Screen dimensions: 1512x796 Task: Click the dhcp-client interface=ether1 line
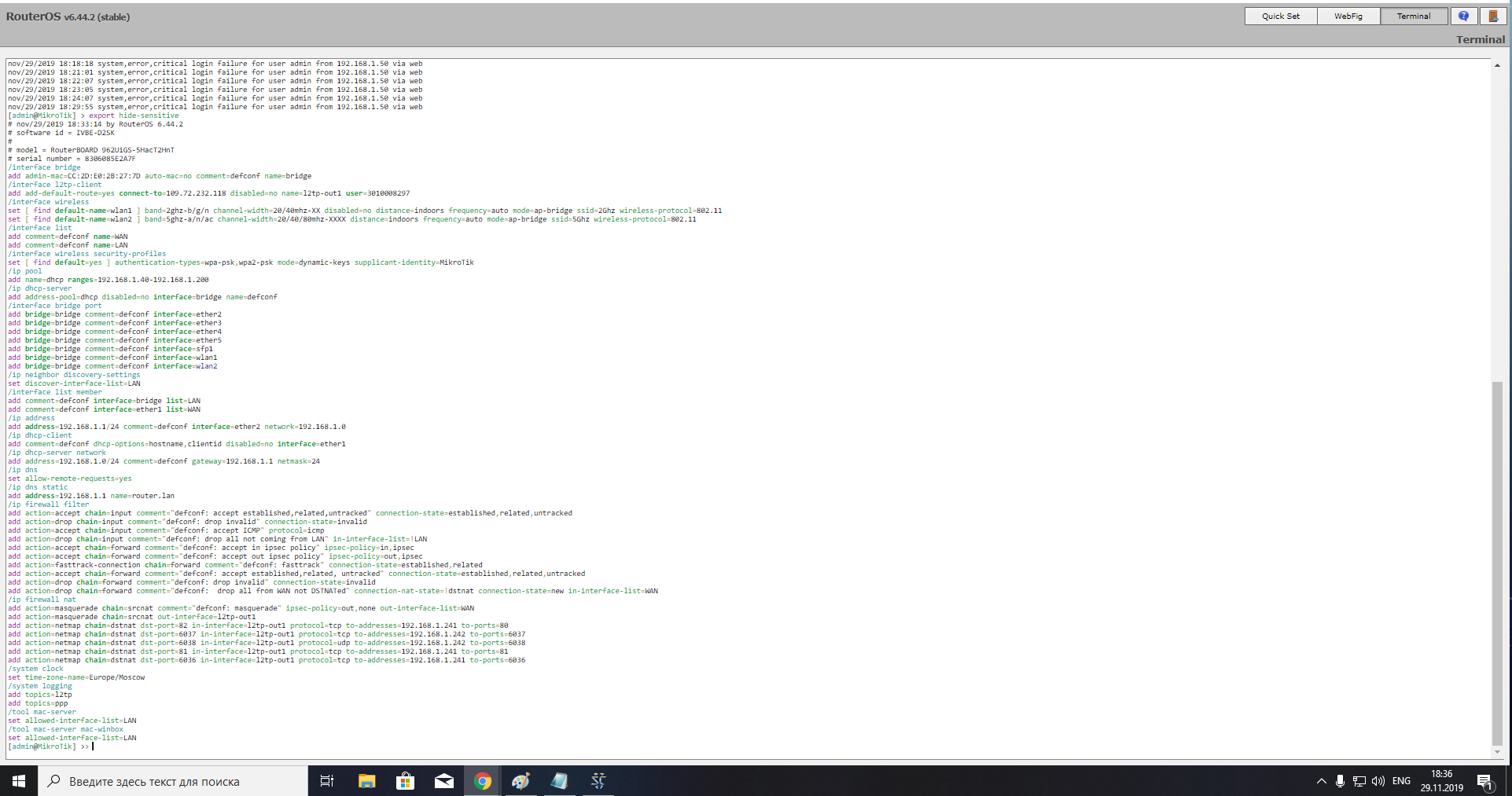[x=177, y=444]
